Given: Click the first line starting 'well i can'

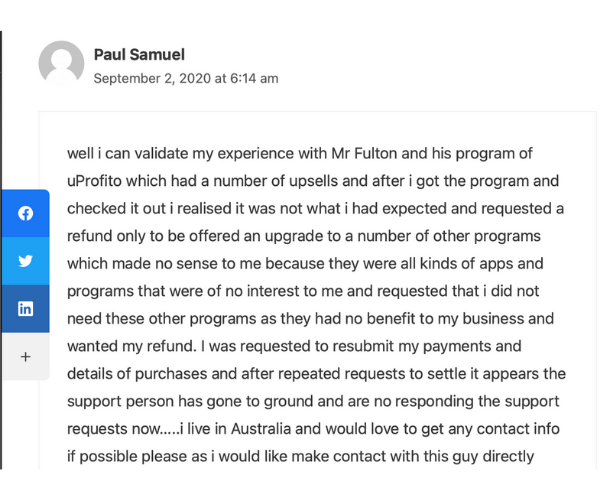Looking at the screenshot, I should tap(300, 153).
